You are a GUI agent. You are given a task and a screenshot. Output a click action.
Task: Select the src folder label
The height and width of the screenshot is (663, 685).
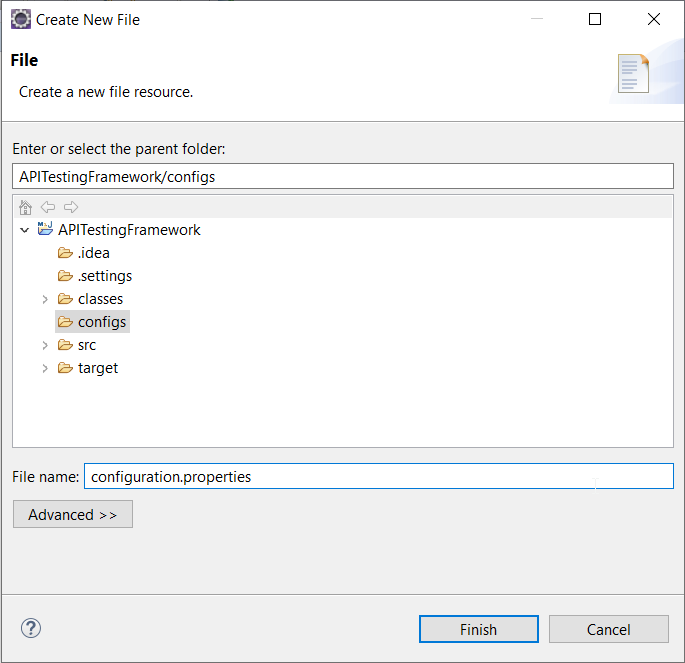pyautogui.click(x=87, y=345)
